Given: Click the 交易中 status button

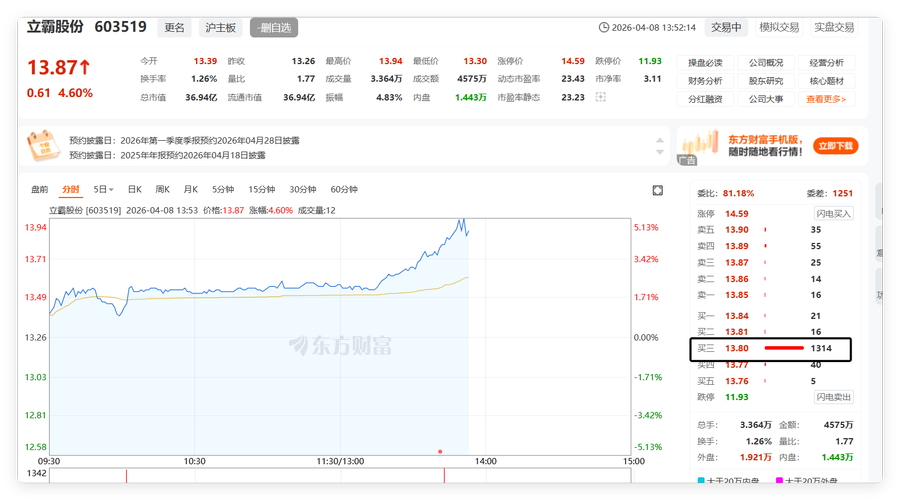Looking at the screenshot, I should 726,27.
